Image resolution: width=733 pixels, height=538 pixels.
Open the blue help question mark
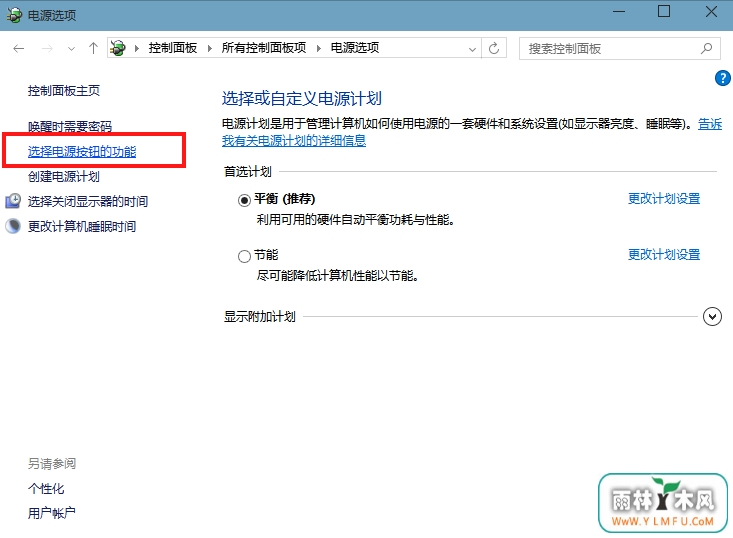pos(723,78)
